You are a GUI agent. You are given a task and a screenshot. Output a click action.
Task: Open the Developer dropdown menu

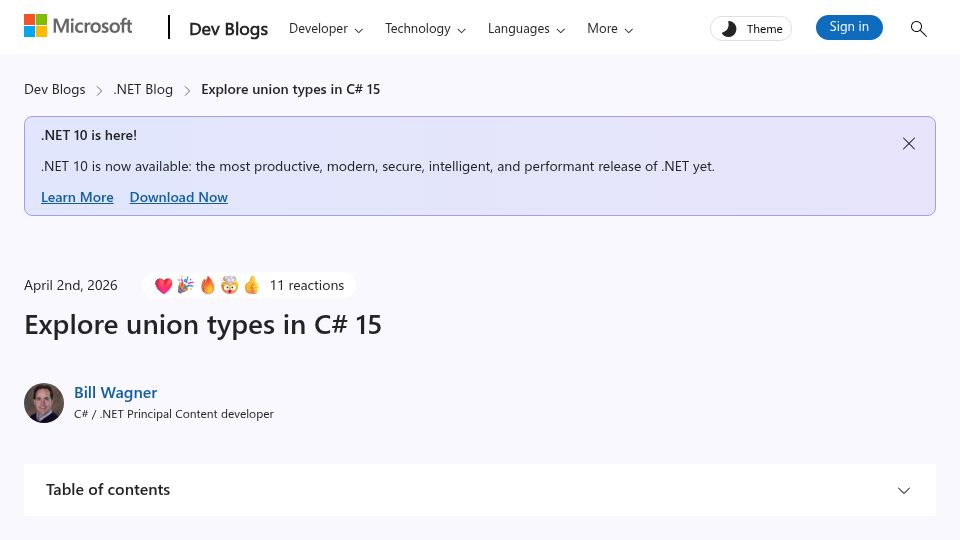pos(326,29)
